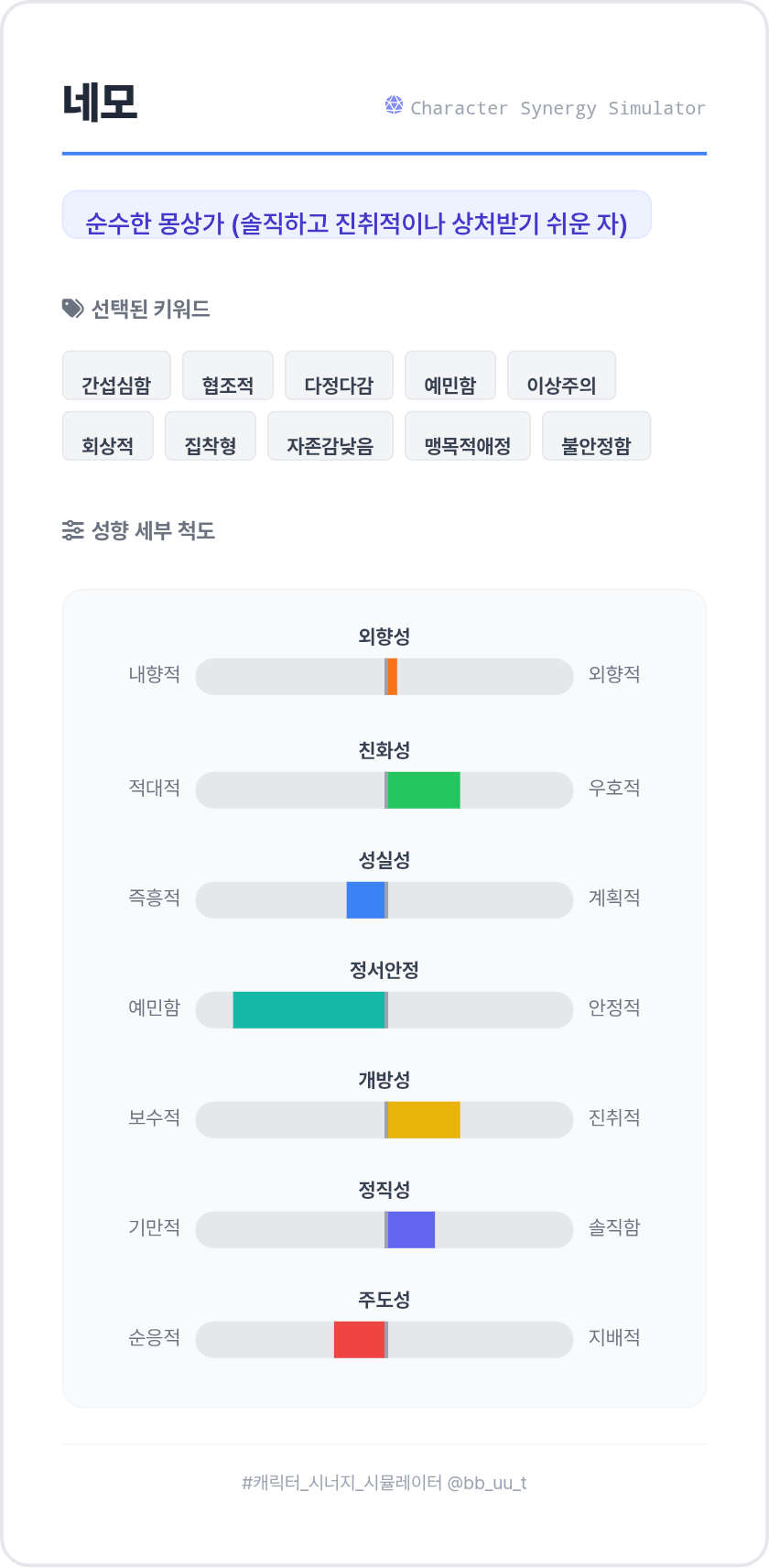Click the 다정다감 keyword chip
769x1568 pixels.
tap(339, 376)
